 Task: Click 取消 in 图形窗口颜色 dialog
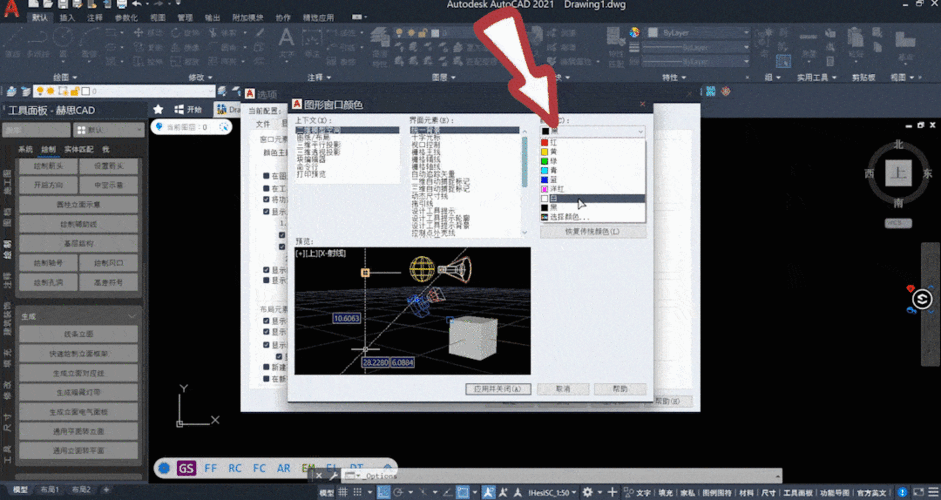click(563, 389)
